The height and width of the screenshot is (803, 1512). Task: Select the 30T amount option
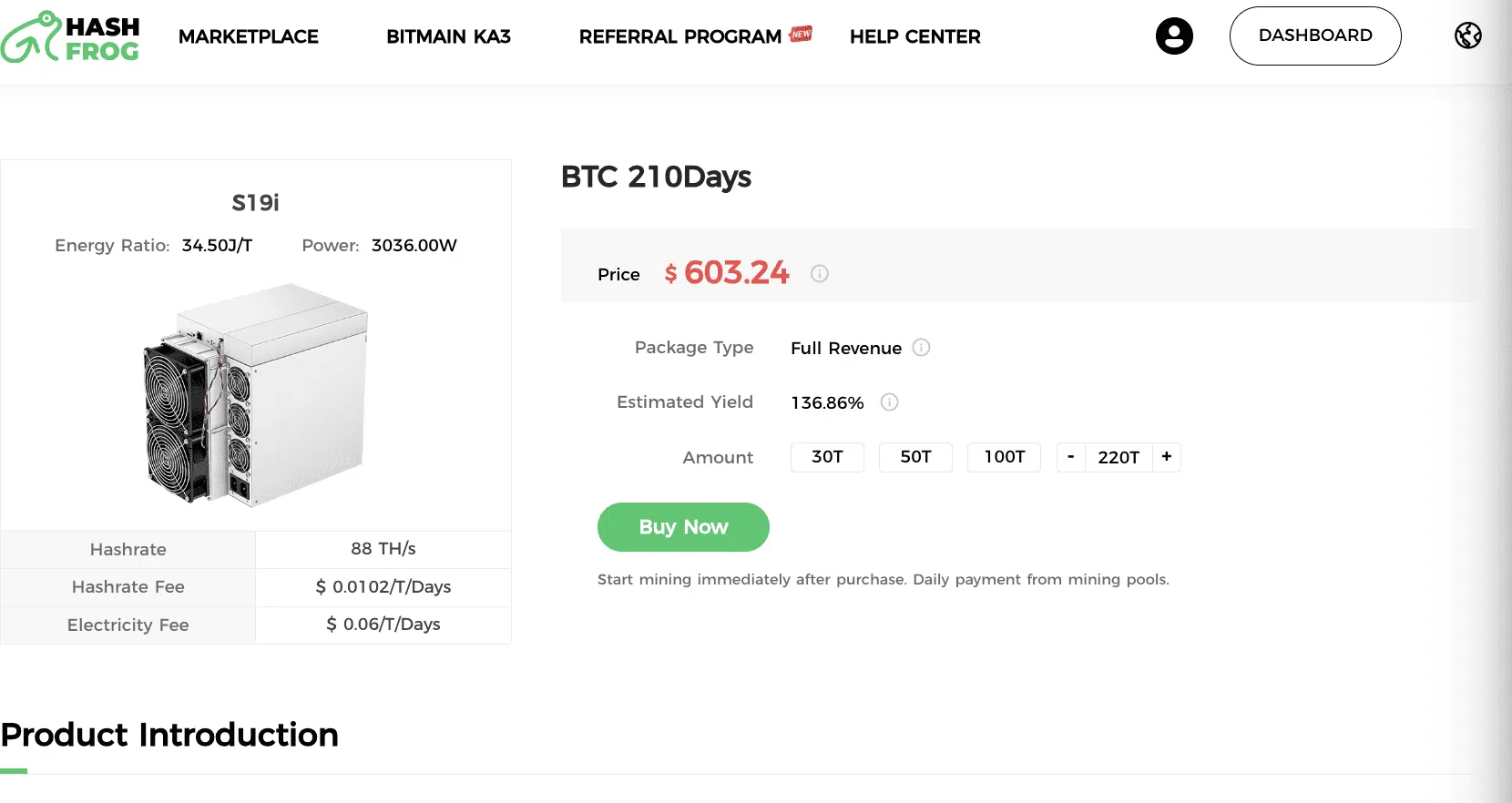pos(827,457)
